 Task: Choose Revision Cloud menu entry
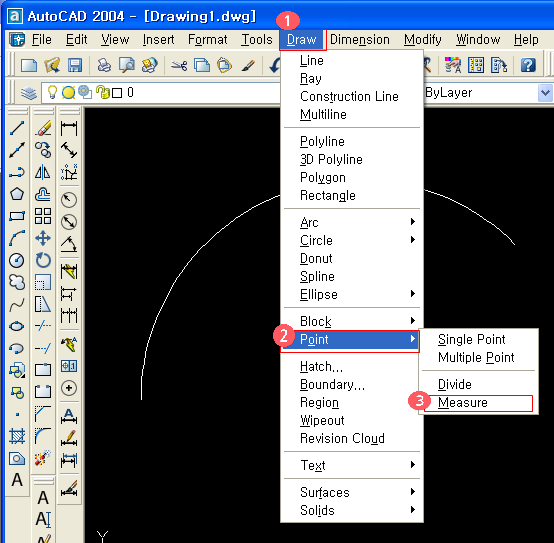(352, 438)
